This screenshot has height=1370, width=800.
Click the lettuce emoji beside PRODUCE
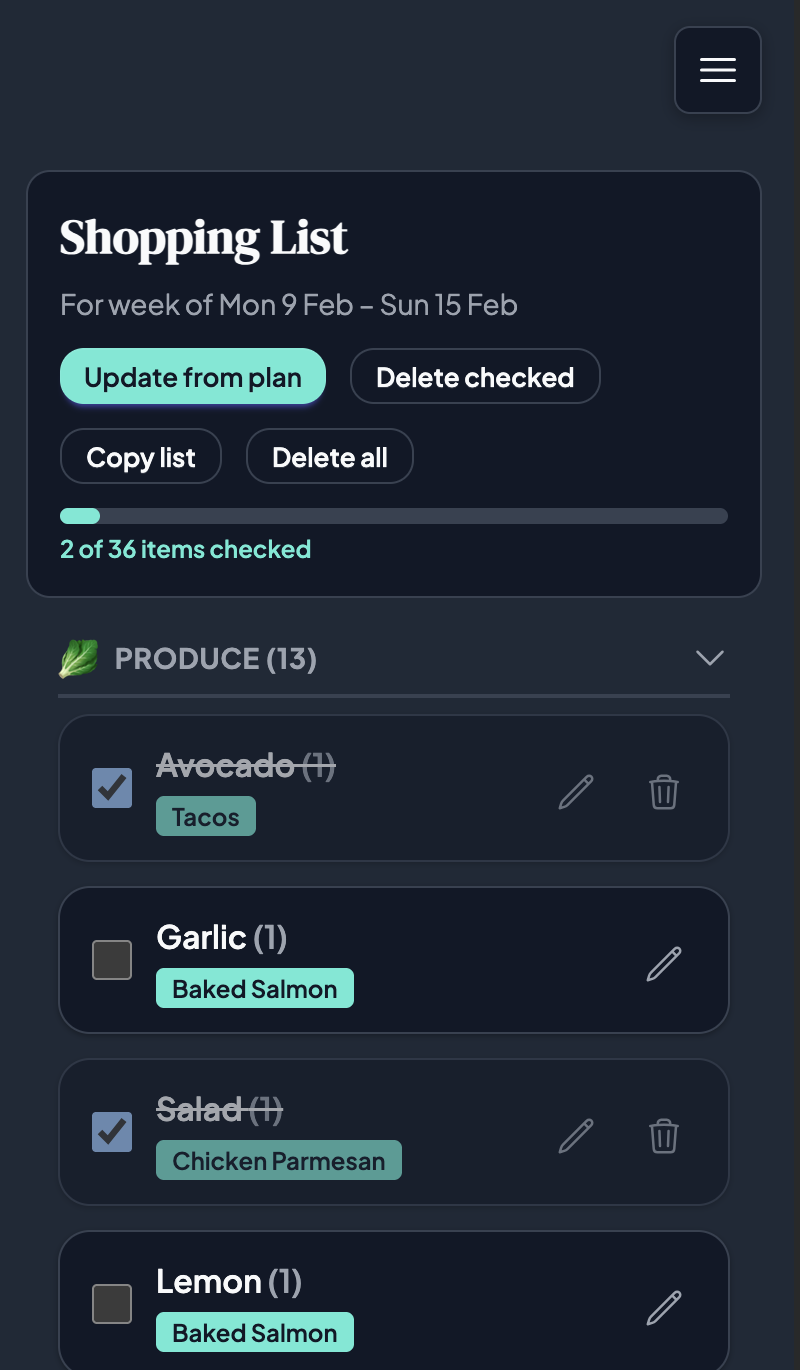[78, 658]
